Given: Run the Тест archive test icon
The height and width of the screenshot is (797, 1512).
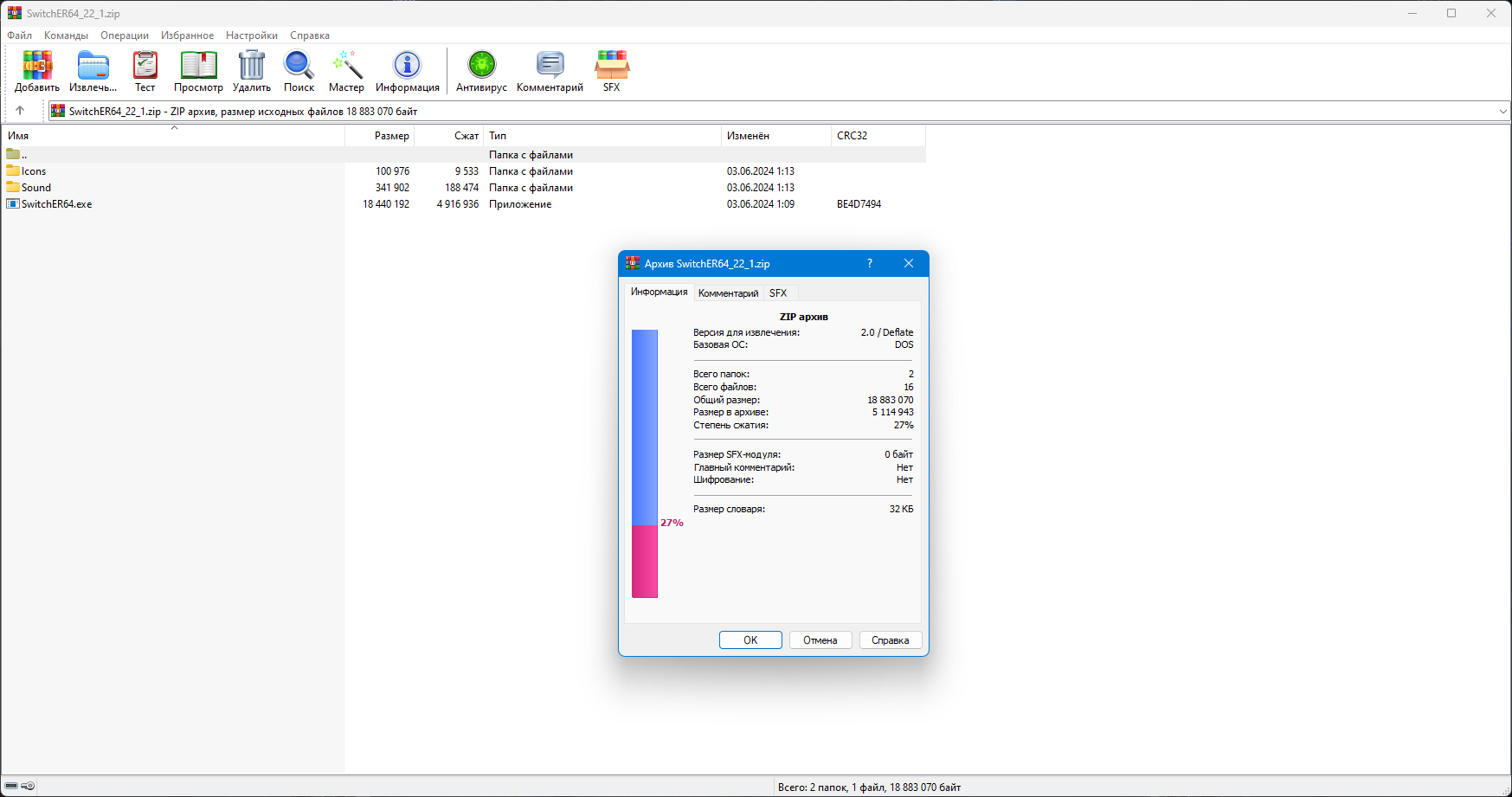Looking at the screenshot, I should click(x=145, y=66).
